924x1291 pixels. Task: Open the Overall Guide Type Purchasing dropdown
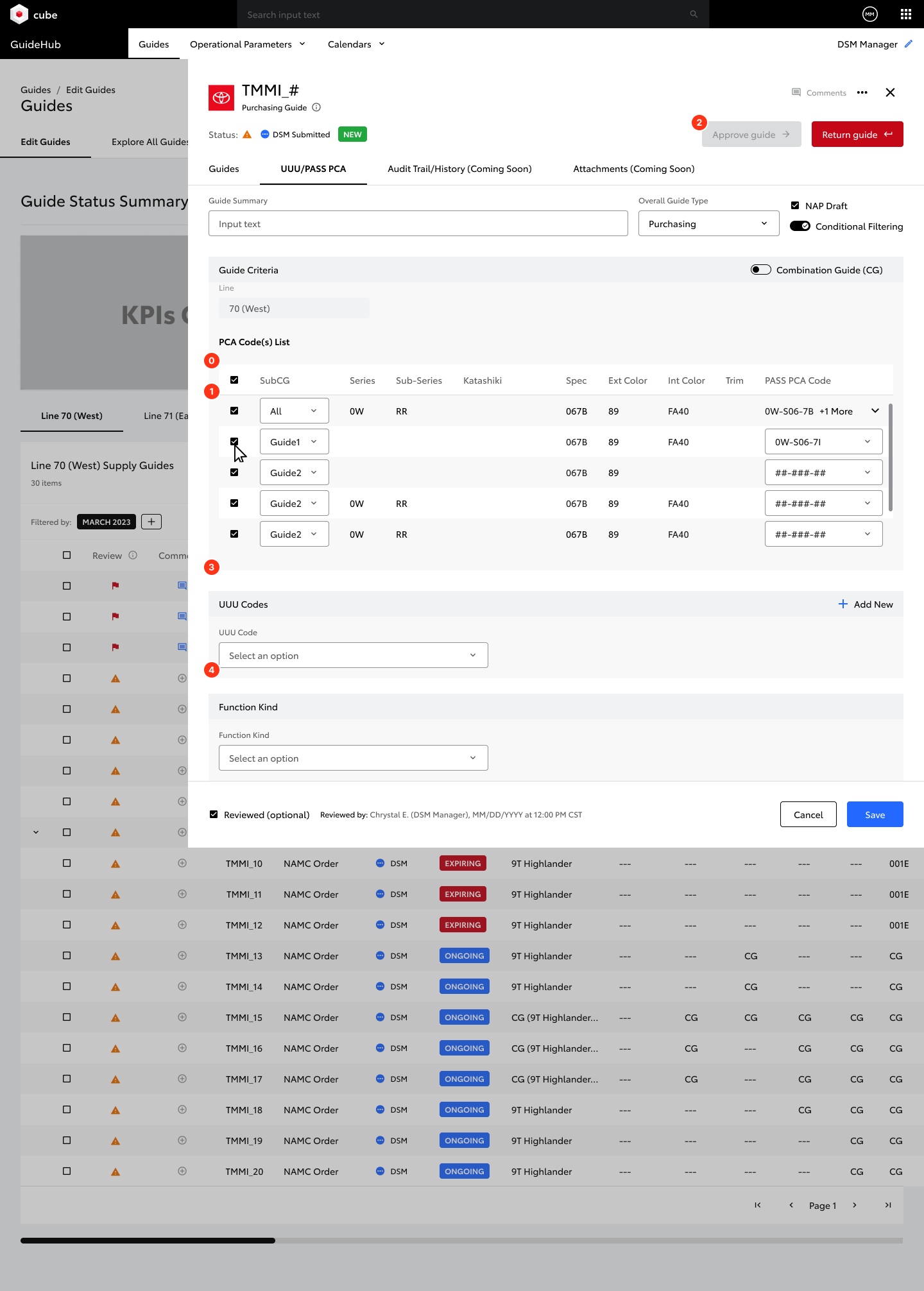[709, 223]
